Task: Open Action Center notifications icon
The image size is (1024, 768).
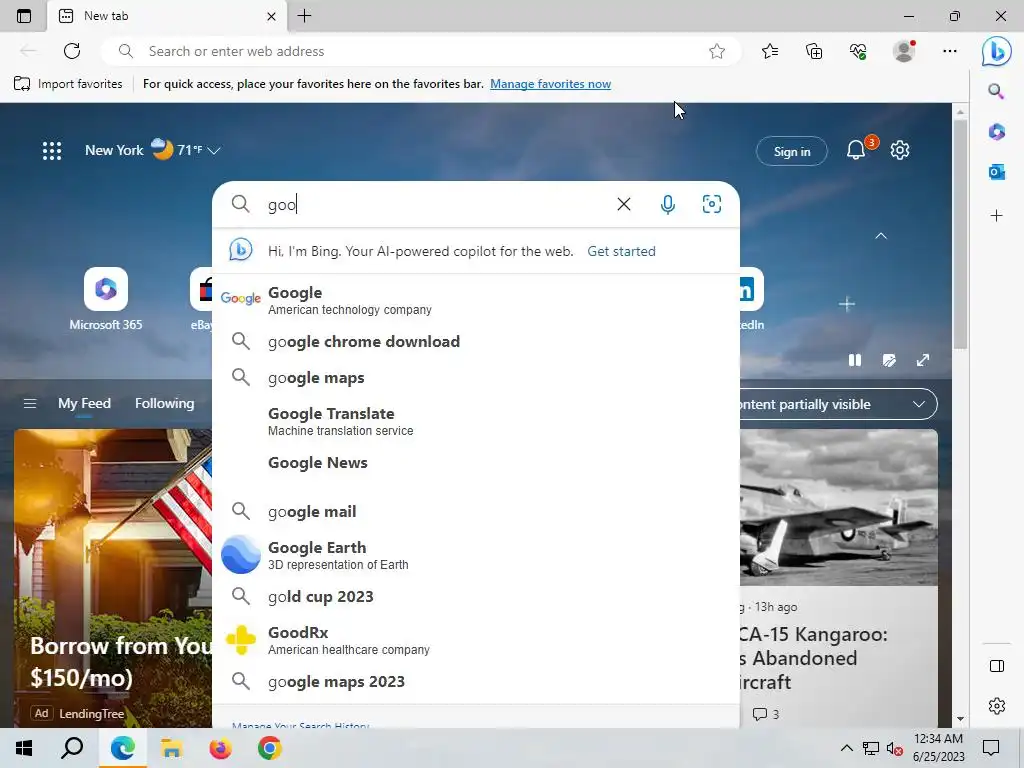Action: point(991,748)
